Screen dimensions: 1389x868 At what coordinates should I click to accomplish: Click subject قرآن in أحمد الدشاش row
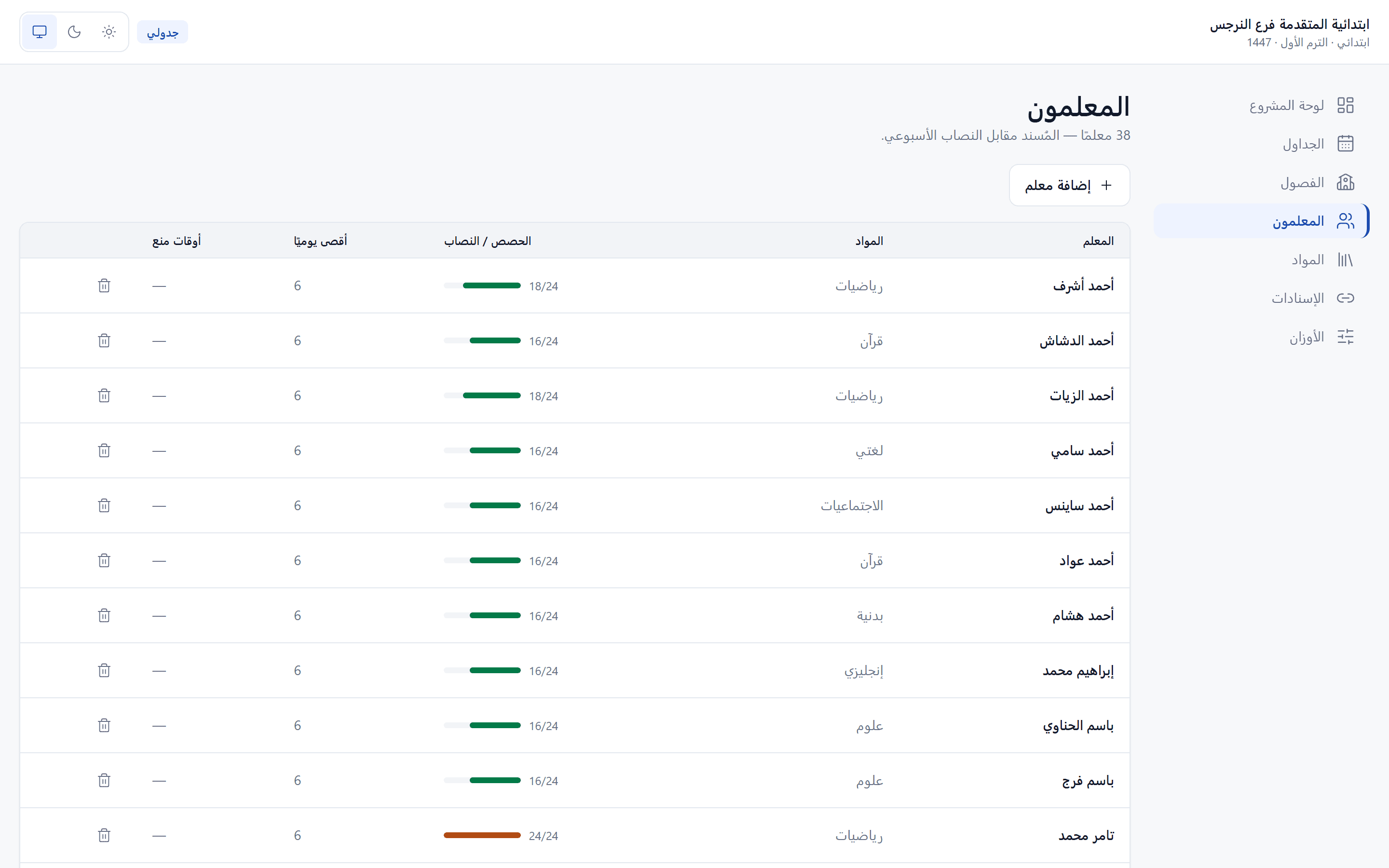click(x=872, y=341)
